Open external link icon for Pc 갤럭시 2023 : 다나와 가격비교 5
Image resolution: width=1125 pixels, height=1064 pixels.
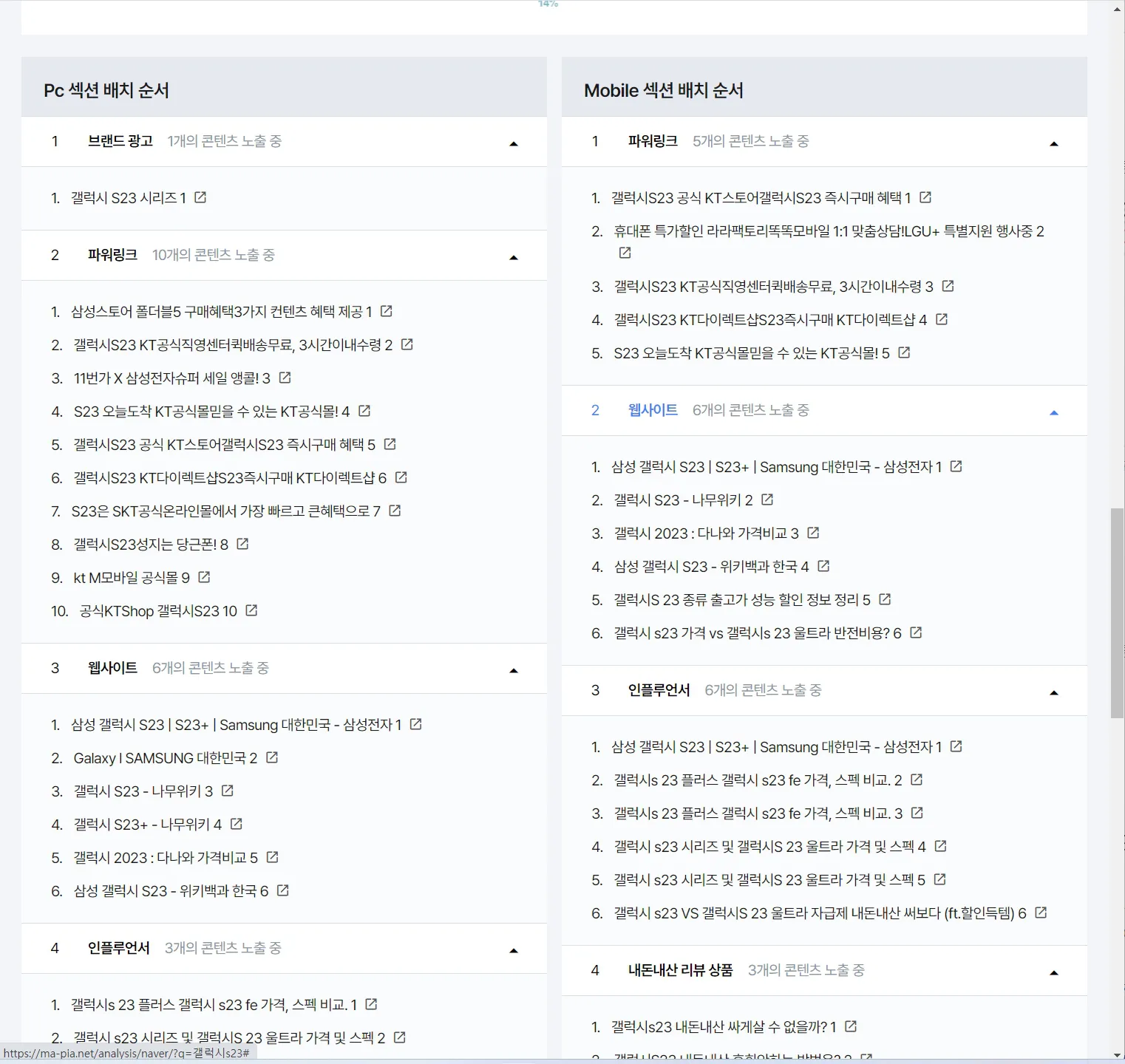tap(272, 857)
